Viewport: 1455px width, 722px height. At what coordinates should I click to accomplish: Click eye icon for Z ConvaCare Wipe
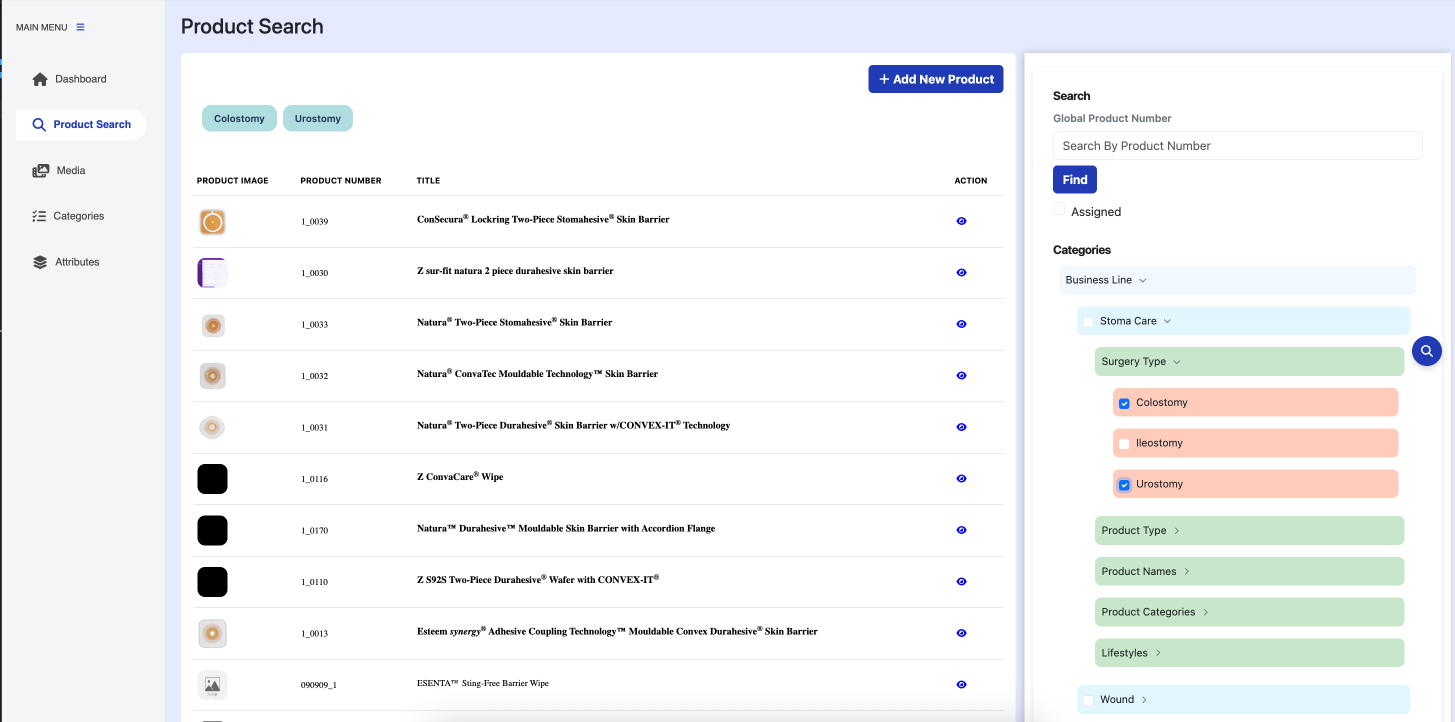(x=961, y=478)
